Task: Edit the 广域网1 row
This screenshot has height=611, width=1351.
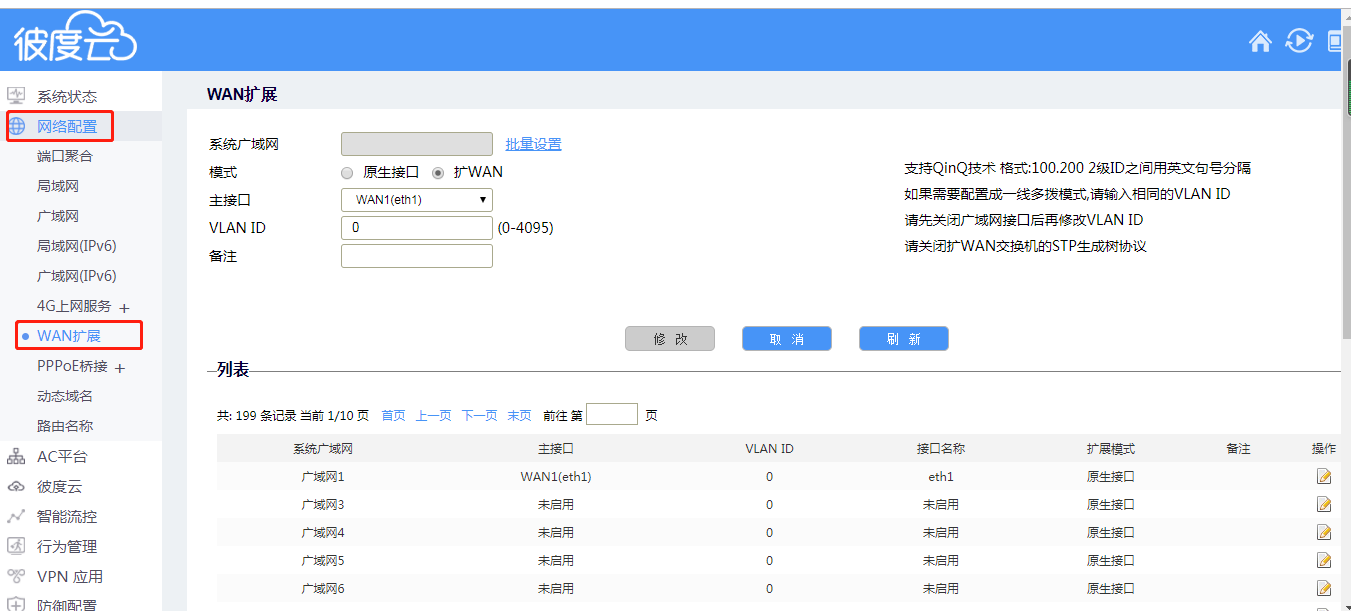Action: [x=1325, y=477]
